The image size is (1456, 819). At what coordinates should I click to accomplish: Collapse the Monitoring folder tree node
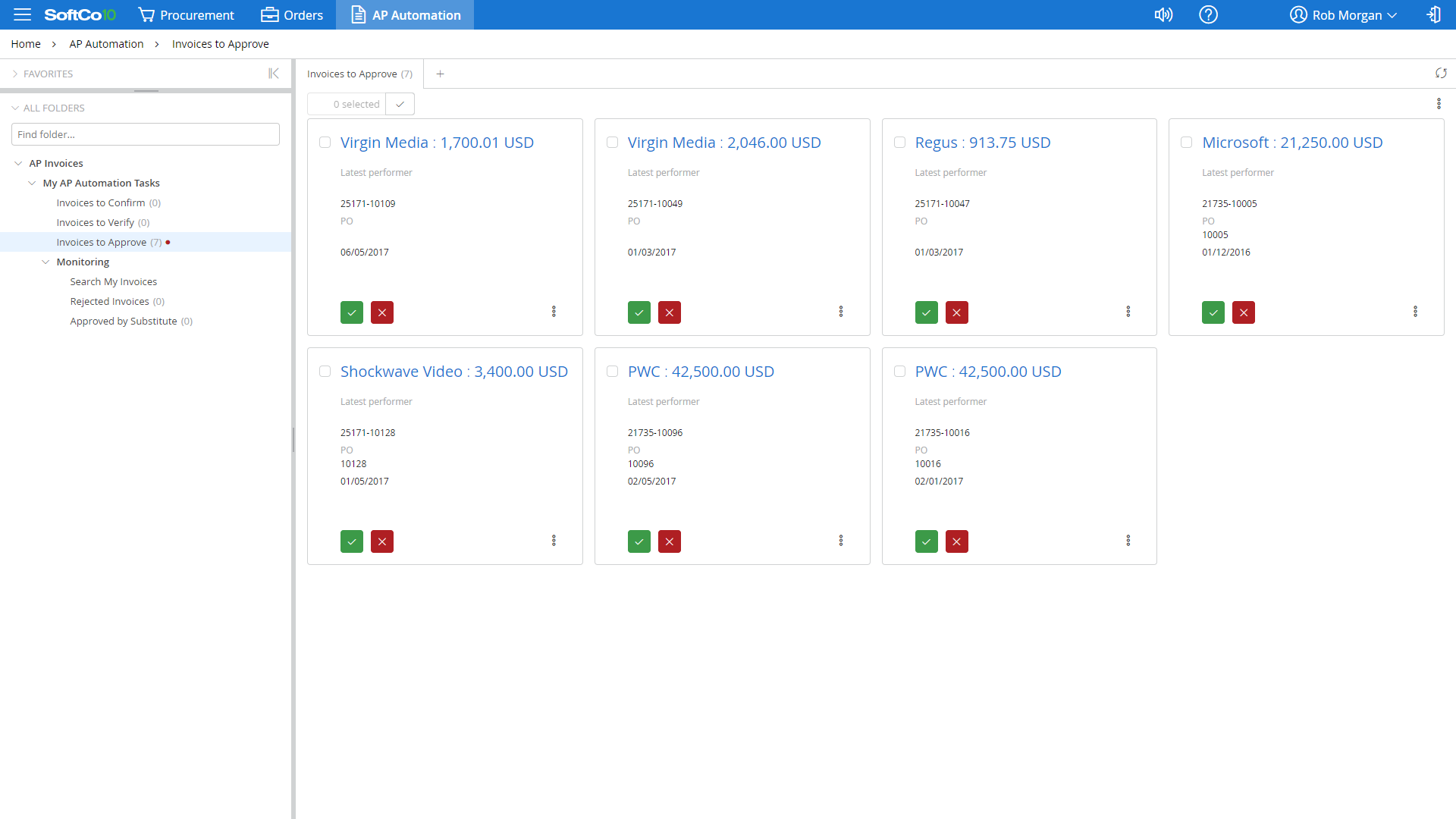pyautogui.click(x=45, y=262)
